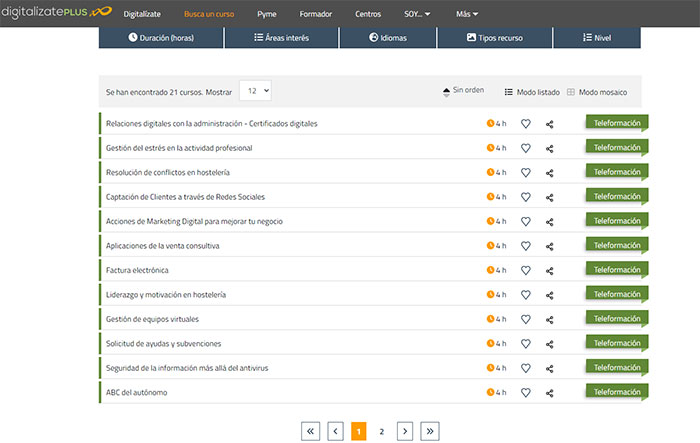This screenshot has height=443, width=700.
Task: Add Gestión de equipos virtuales to favorites
Action: click(x=526, y=319)
